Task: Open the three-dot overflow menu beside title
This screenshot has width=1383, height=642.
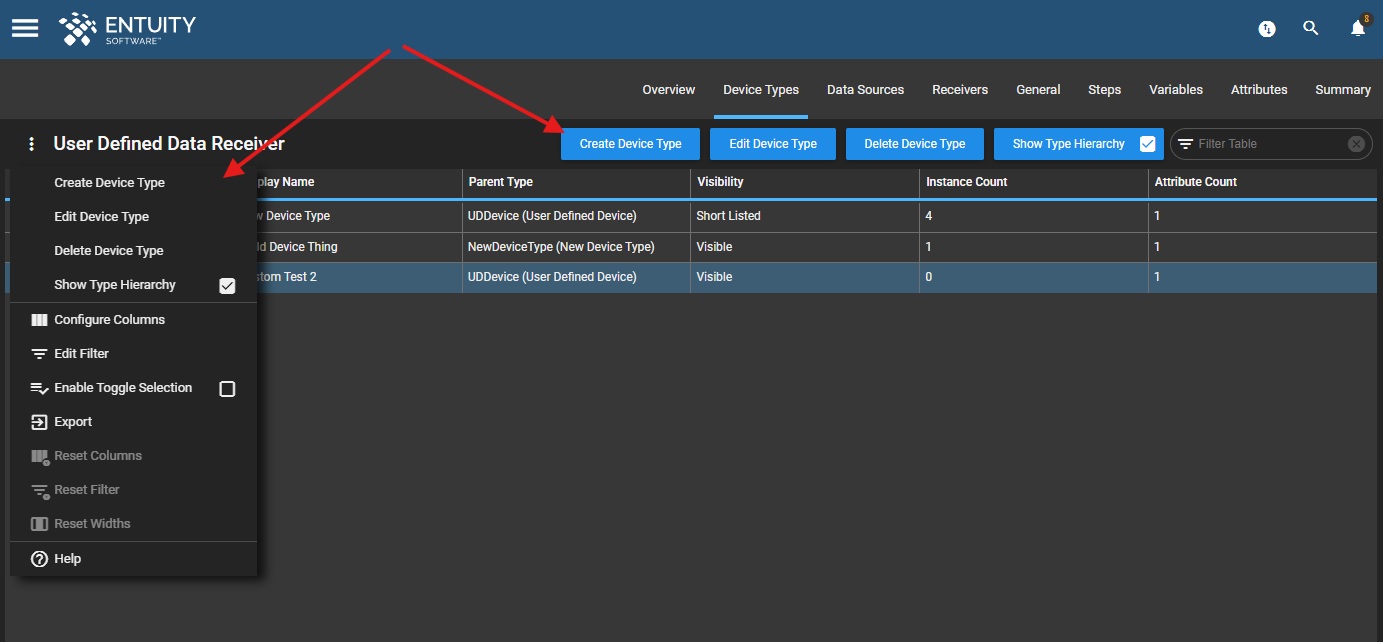Action: click(x=32, y=144)
